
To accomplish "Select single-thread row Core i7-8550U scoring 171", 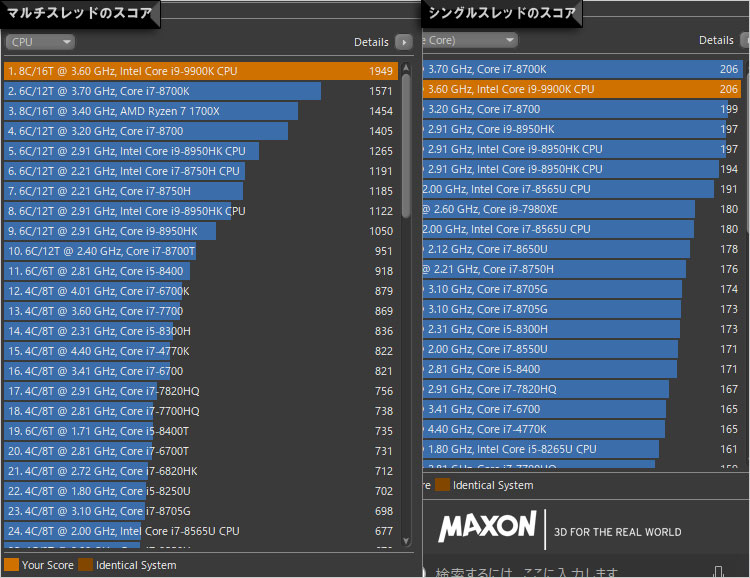I will 583,349.
